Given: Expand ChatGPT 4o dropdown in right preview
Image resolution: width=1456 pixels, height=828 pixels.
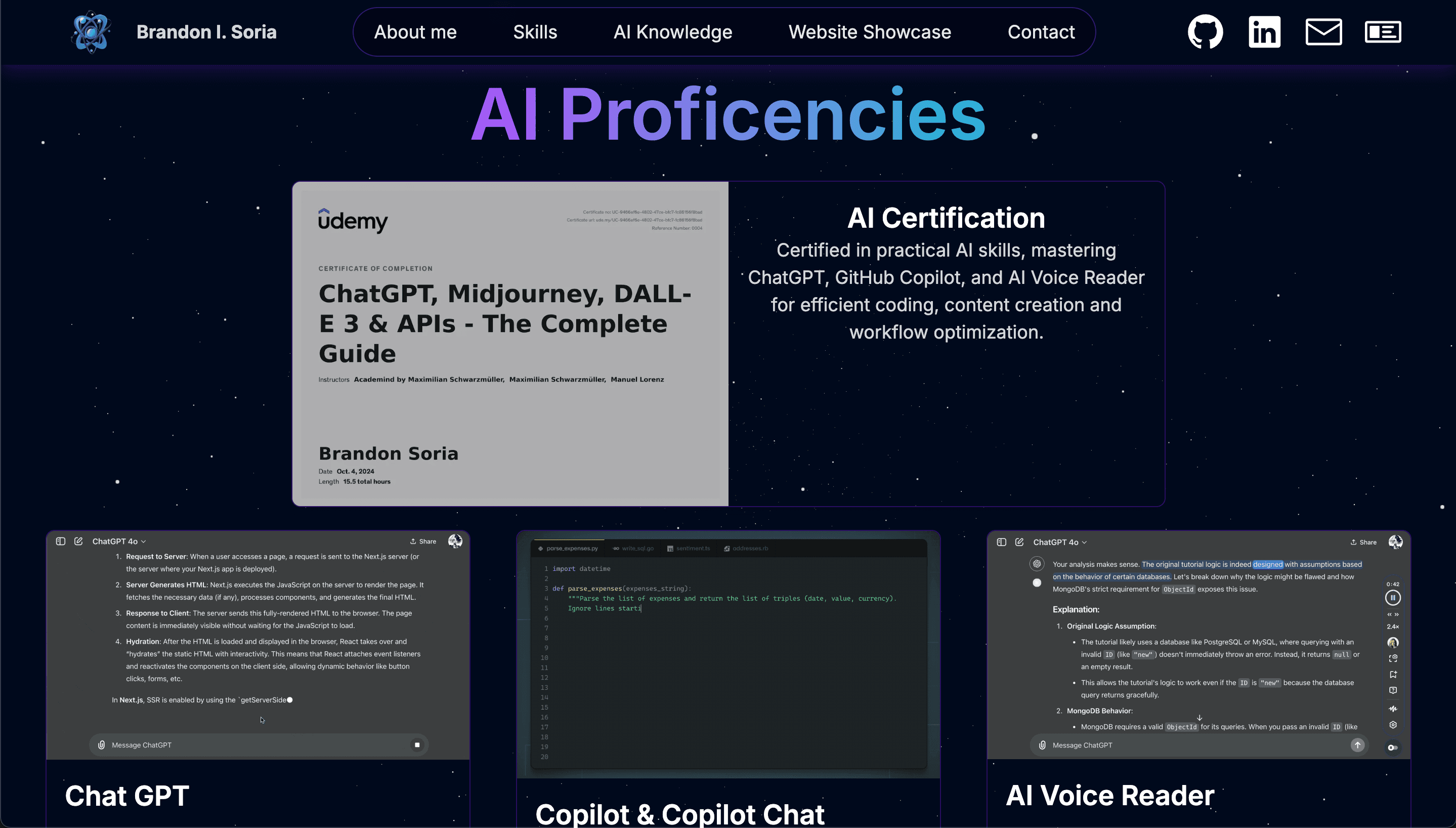Looking at the screenshot, I should click(1060, 543).
